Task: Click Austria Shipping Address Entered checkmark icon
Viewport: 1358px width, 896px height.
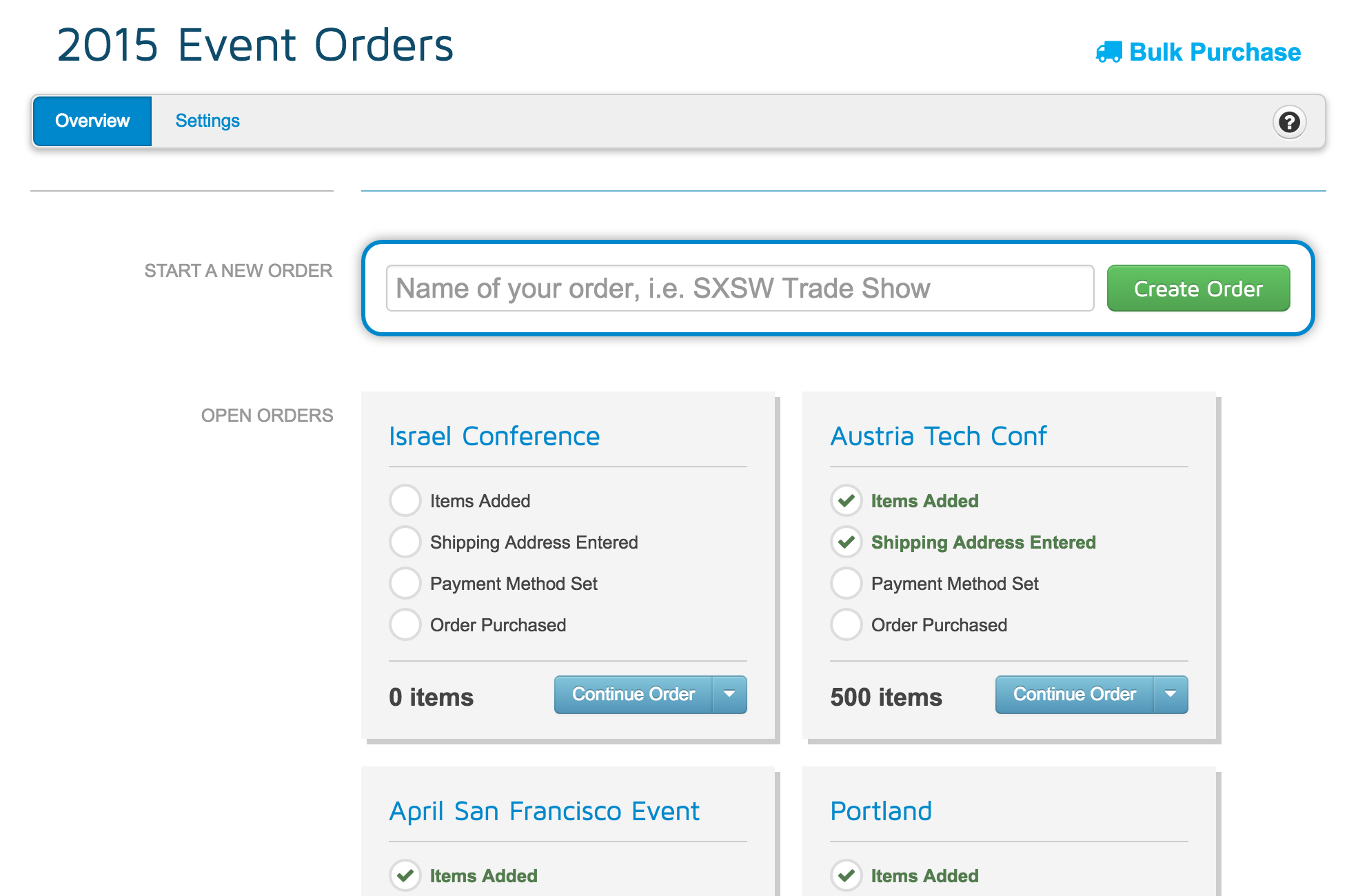Action: [846, 542]
